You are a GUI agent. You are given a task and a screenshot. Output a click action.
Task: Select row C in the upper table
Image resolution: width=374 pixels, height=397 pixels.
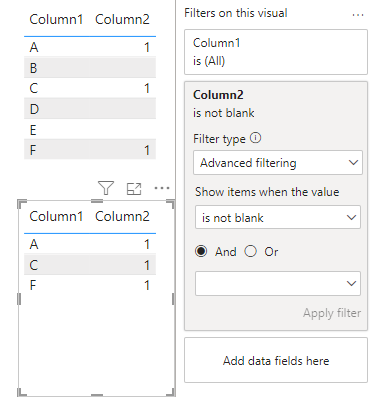(90, 88)
